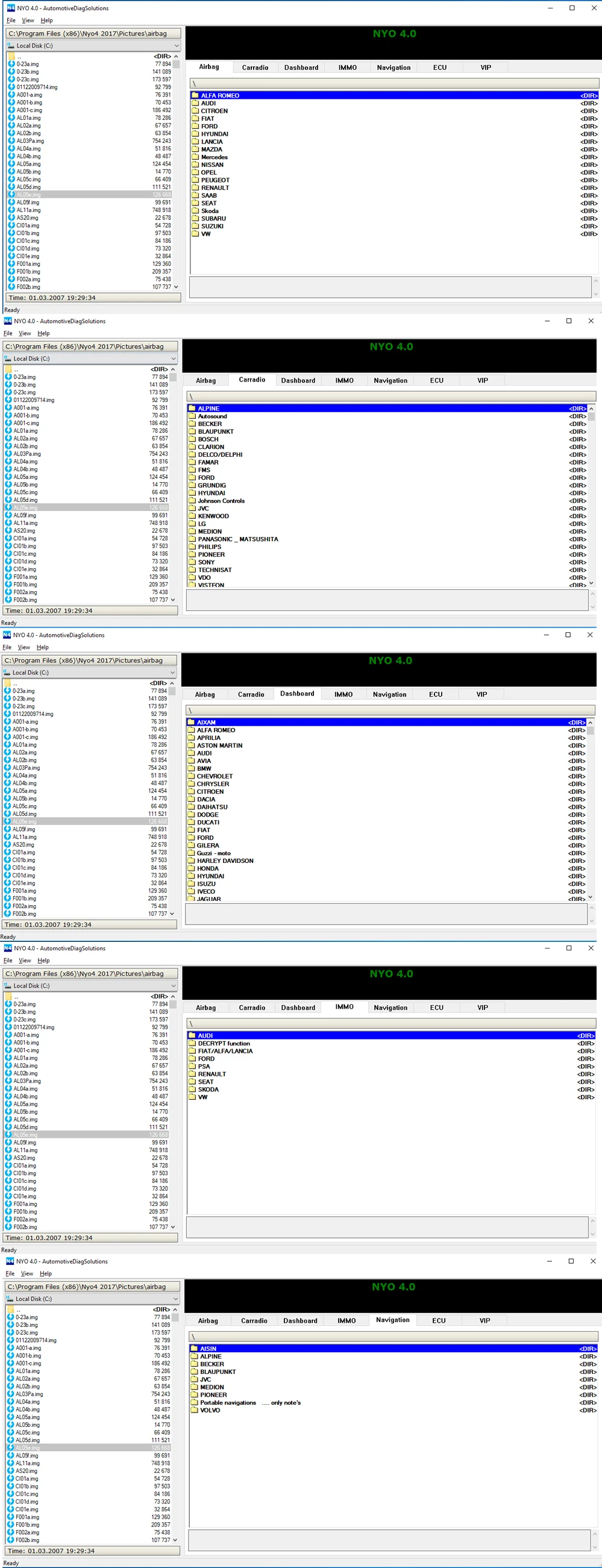The image size is (602, 1568).
Task: Switch to the Carradio tab in the Airbag-active window
Action: 255,67
